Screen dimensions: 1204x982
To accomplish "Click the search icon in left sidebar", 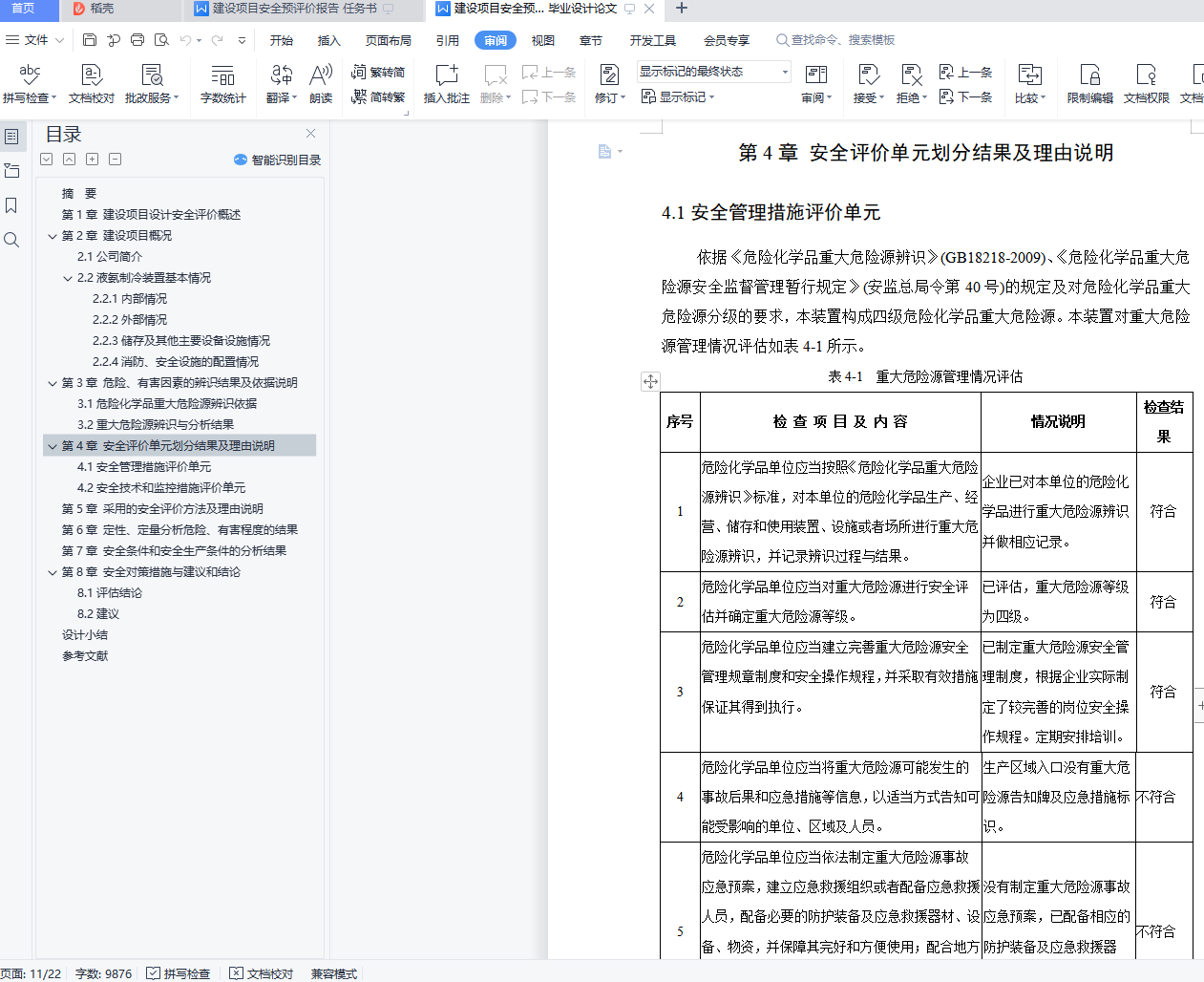I will (11, 240).
